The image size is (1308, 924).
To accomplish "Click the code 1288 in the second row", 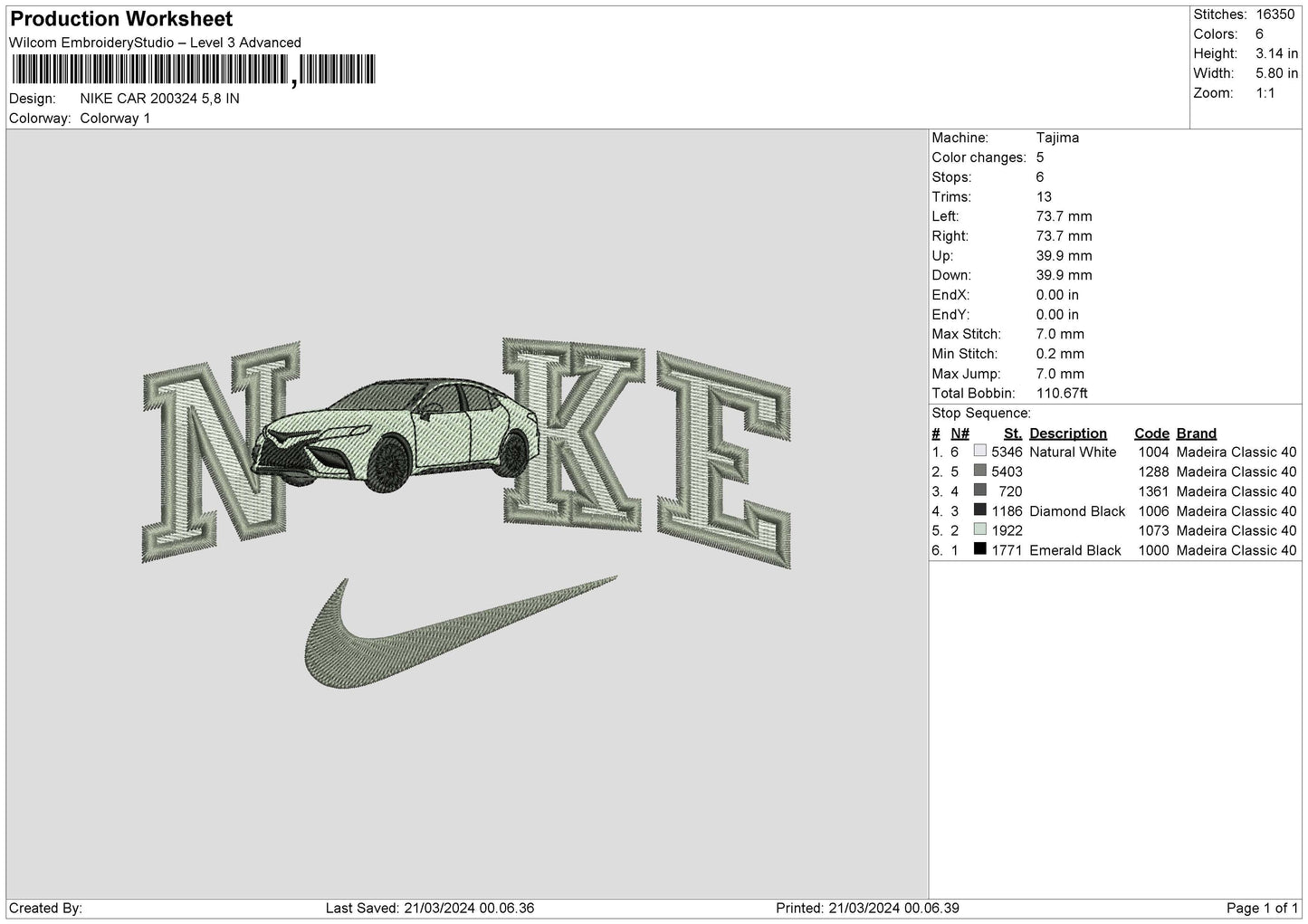I will [x=1153, y=472].
